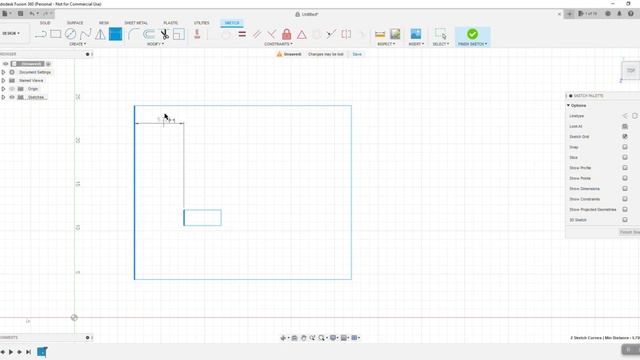Toggle the Slice checkbox

coord(625,157)
